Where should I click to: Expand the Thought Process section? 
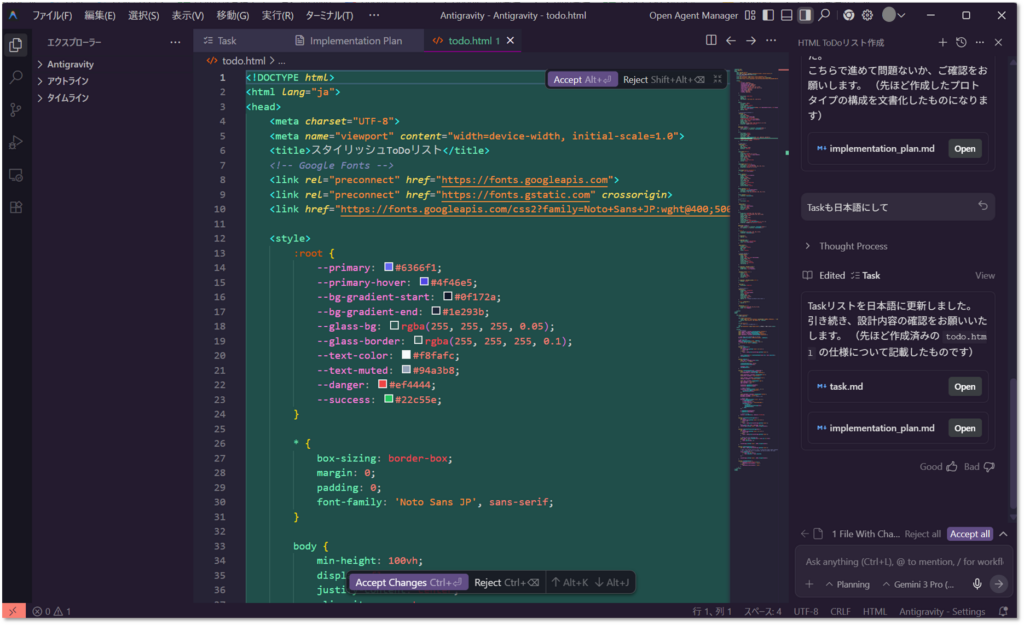(x=852, y=246)
